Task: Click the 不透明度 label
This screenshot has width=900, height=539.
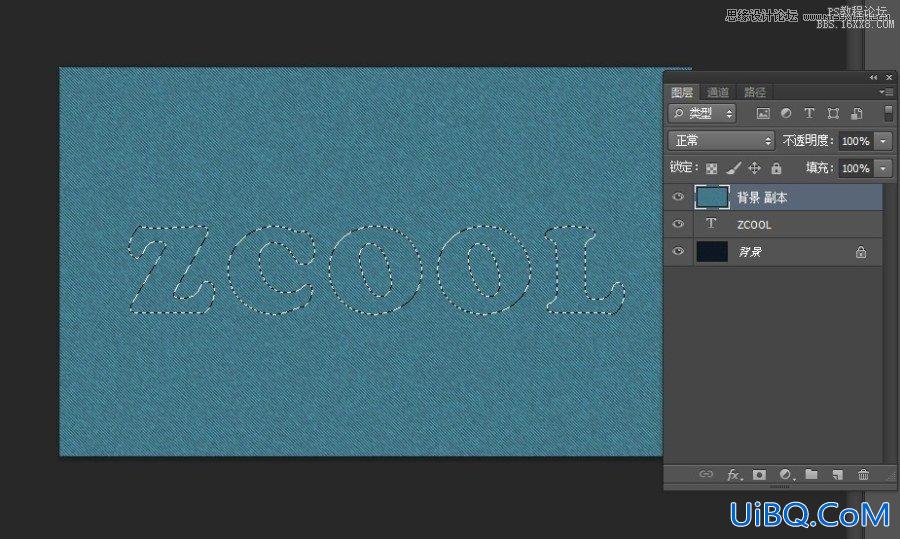Action: [808, 141]
